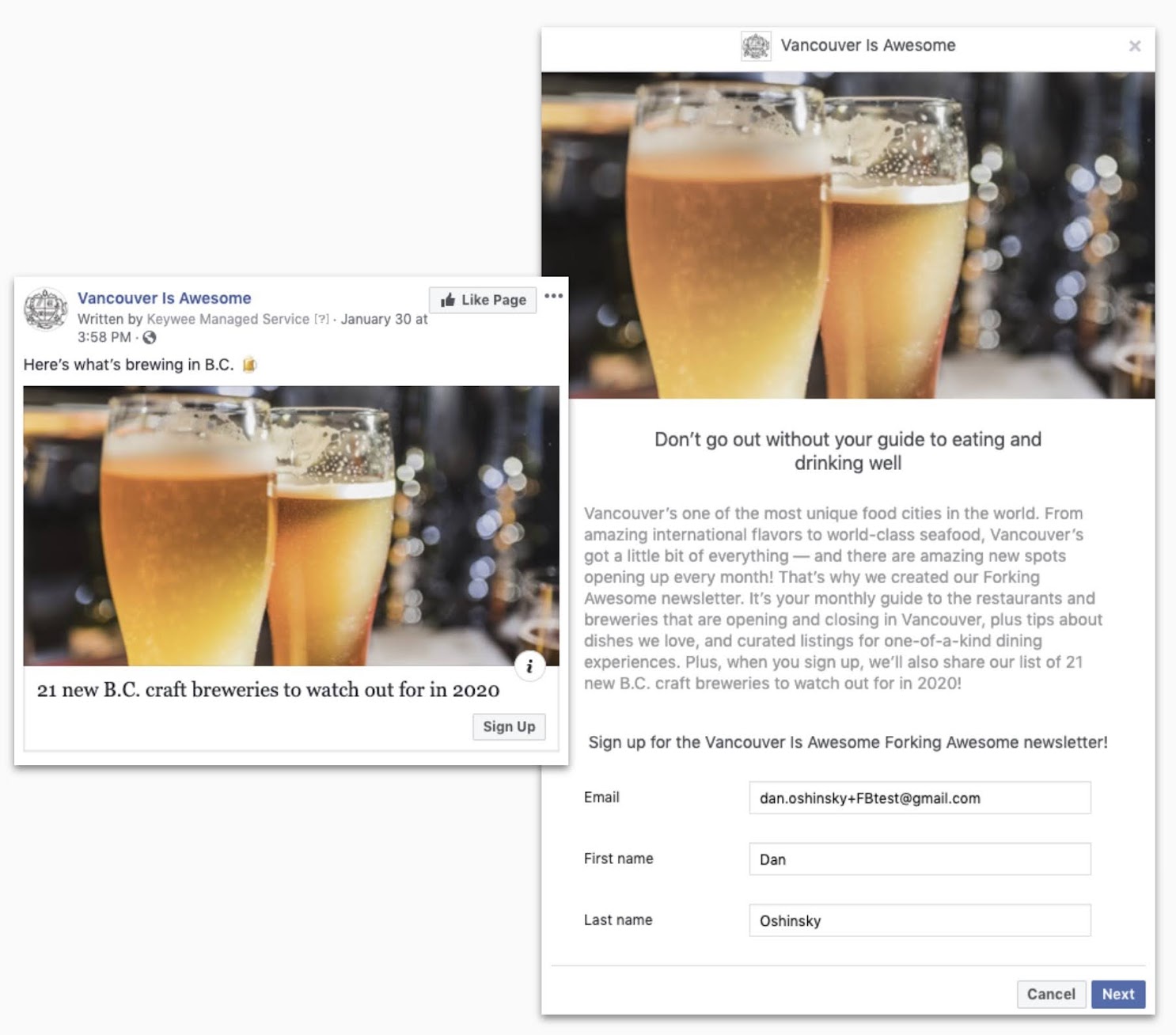
Task: Open the three-dot post options menu
Action: (554, 296)
